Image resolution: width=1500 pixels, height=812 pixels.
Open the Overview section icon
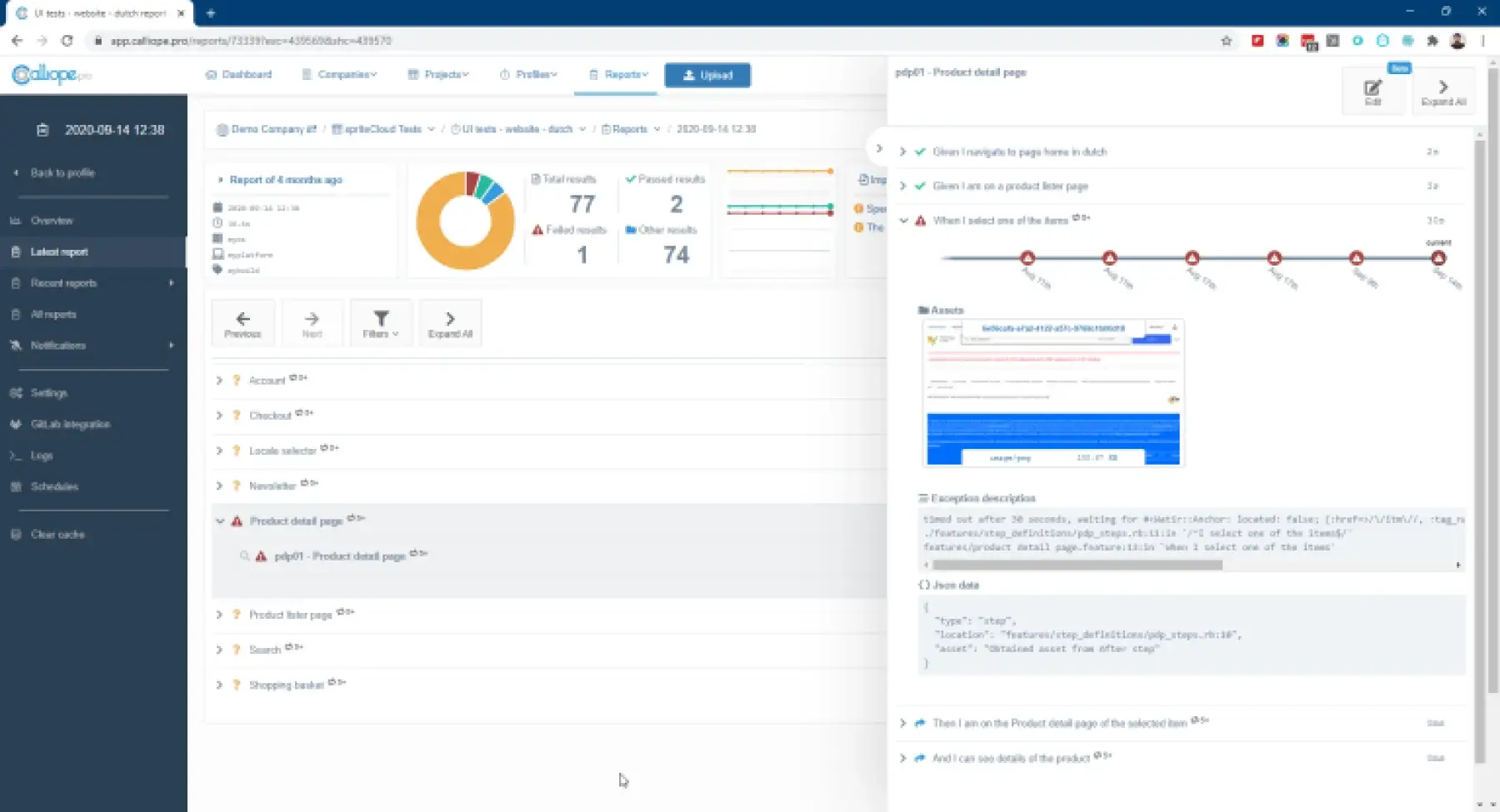tap(14, 220)
